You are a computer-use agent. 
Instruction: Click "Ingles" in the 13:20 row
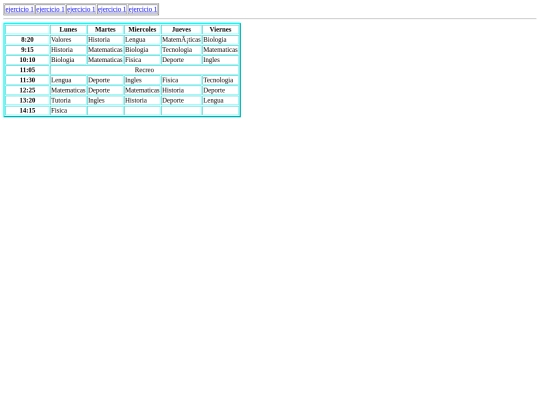pyautogui.click(x=105, y=101)
